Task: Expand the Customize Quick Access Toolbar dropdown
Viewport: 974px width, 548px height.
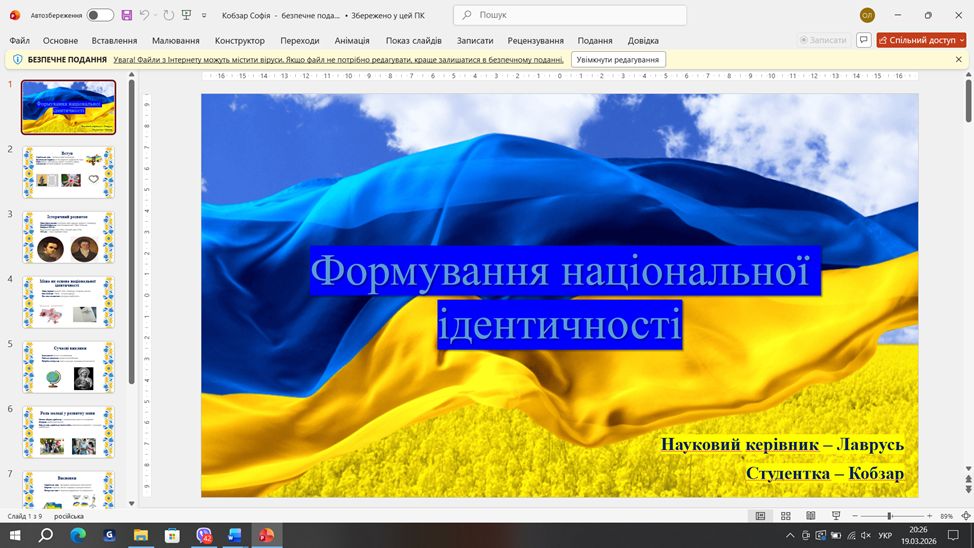Action: [x=205, y=15]
